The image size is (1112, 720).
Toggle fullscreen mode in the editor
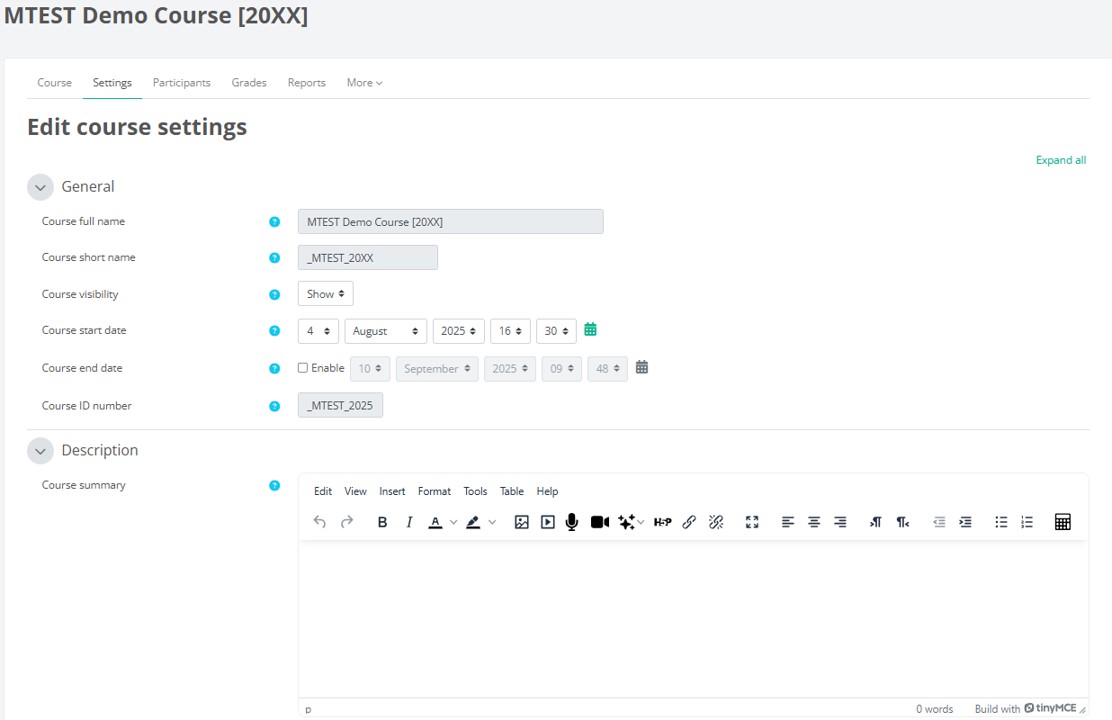[752, 522]
